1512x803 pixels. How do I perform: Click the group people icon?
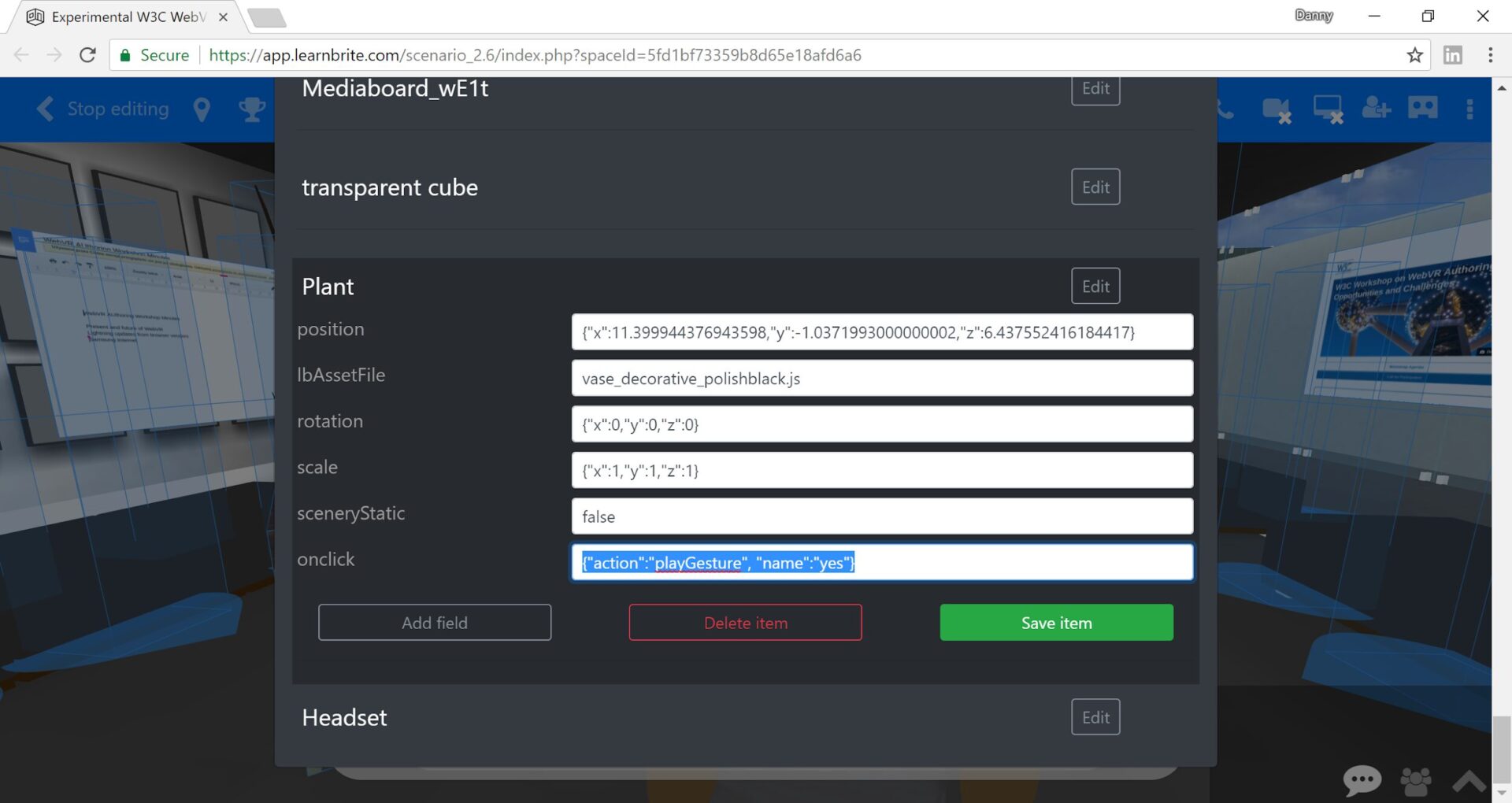click(x=1416, y=781)
